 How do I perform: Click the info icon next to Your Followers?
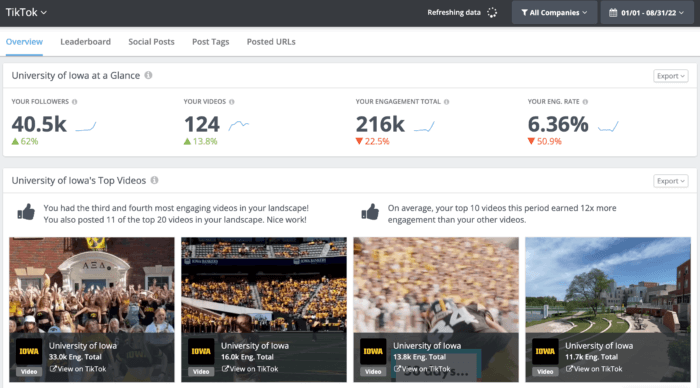click(75, 102)
